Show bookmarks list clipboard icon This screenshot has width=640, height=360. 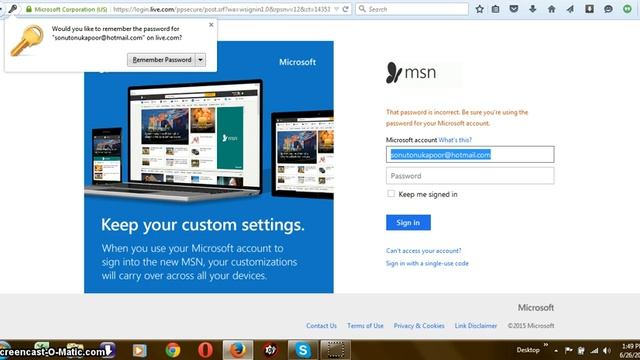pos(496,9)
